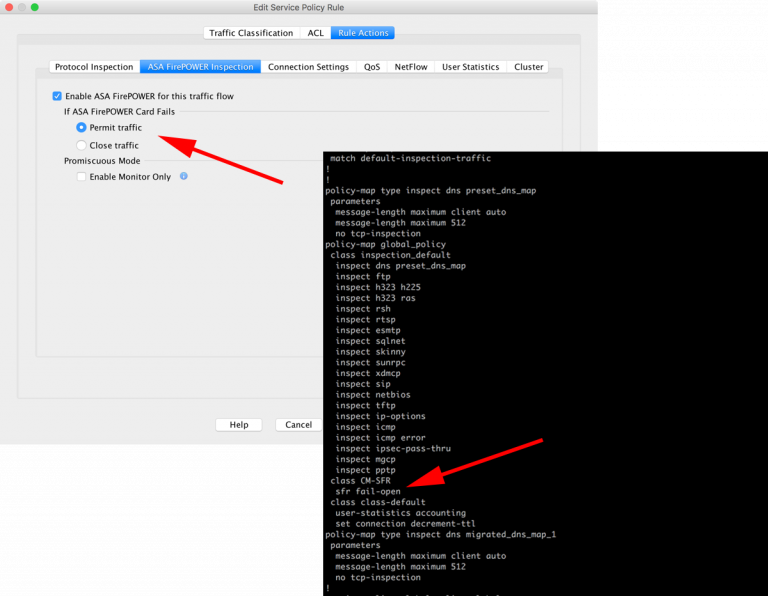
Task: Open the User Statistics tab
Action: tap(471, 67)
